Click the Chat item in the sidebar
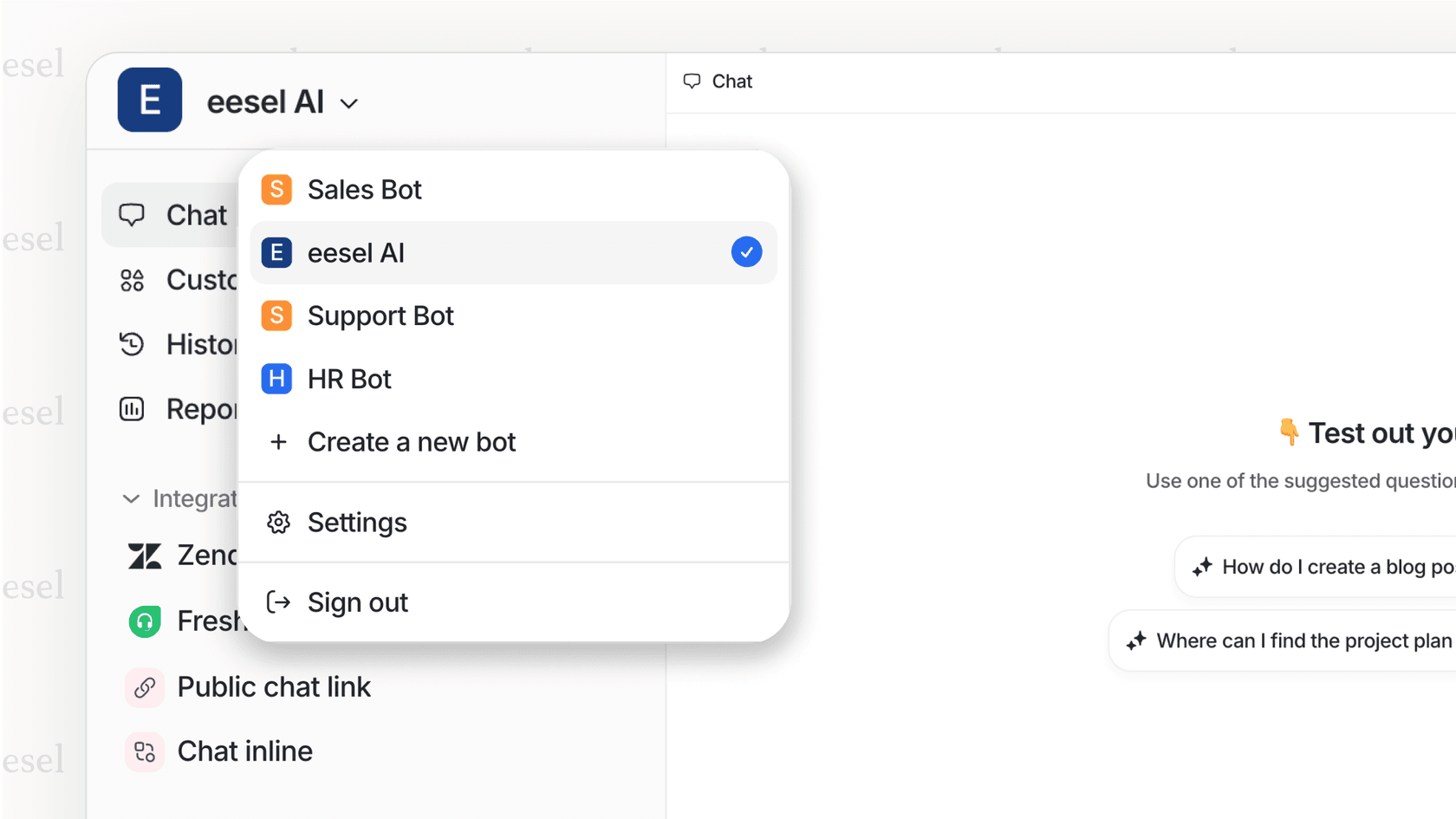This screenshot has height=819, width=1456. click(x=196, y=214)
